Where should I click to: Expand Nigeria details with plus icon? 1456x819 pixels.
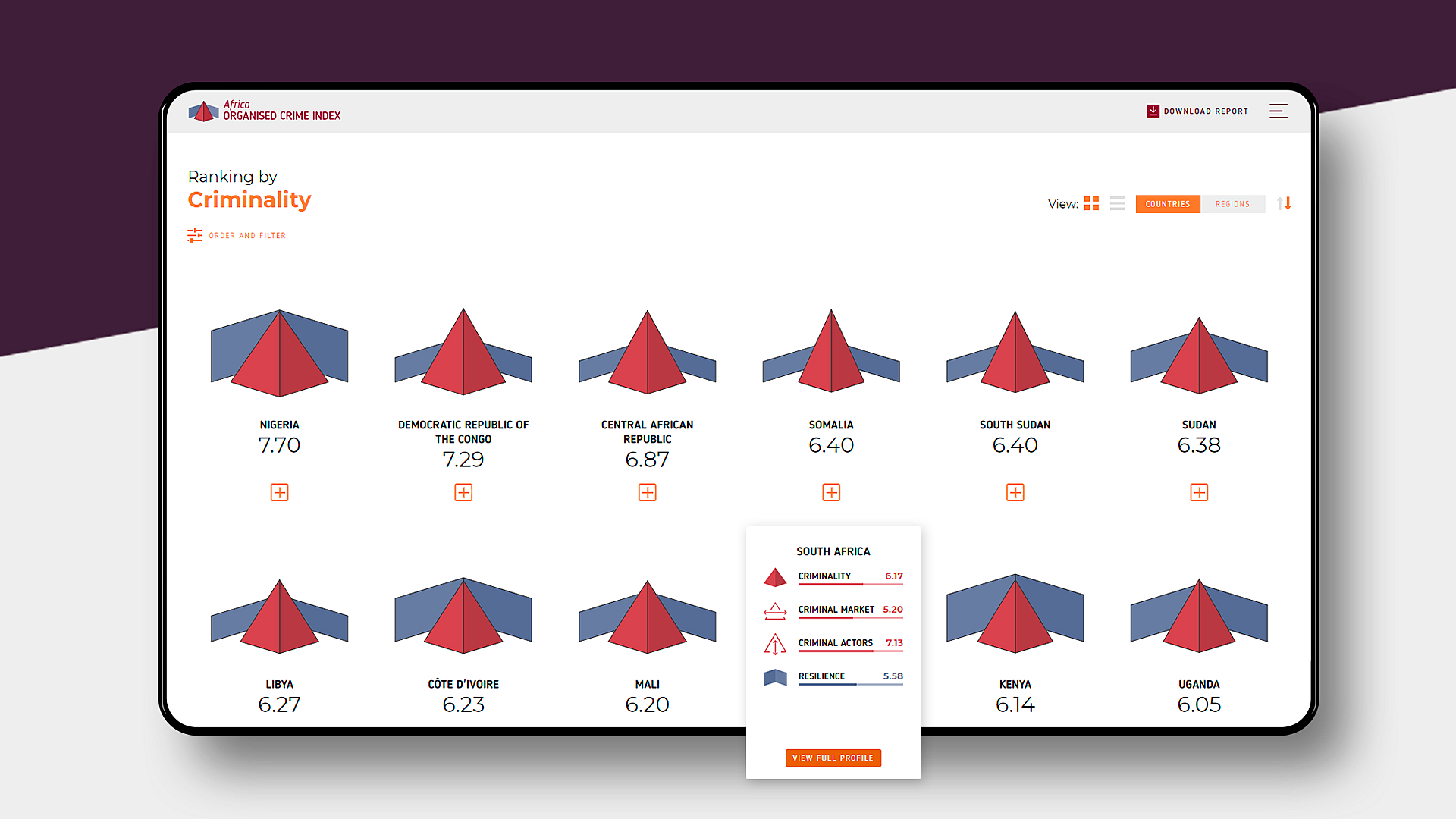(x=280, y=492)
